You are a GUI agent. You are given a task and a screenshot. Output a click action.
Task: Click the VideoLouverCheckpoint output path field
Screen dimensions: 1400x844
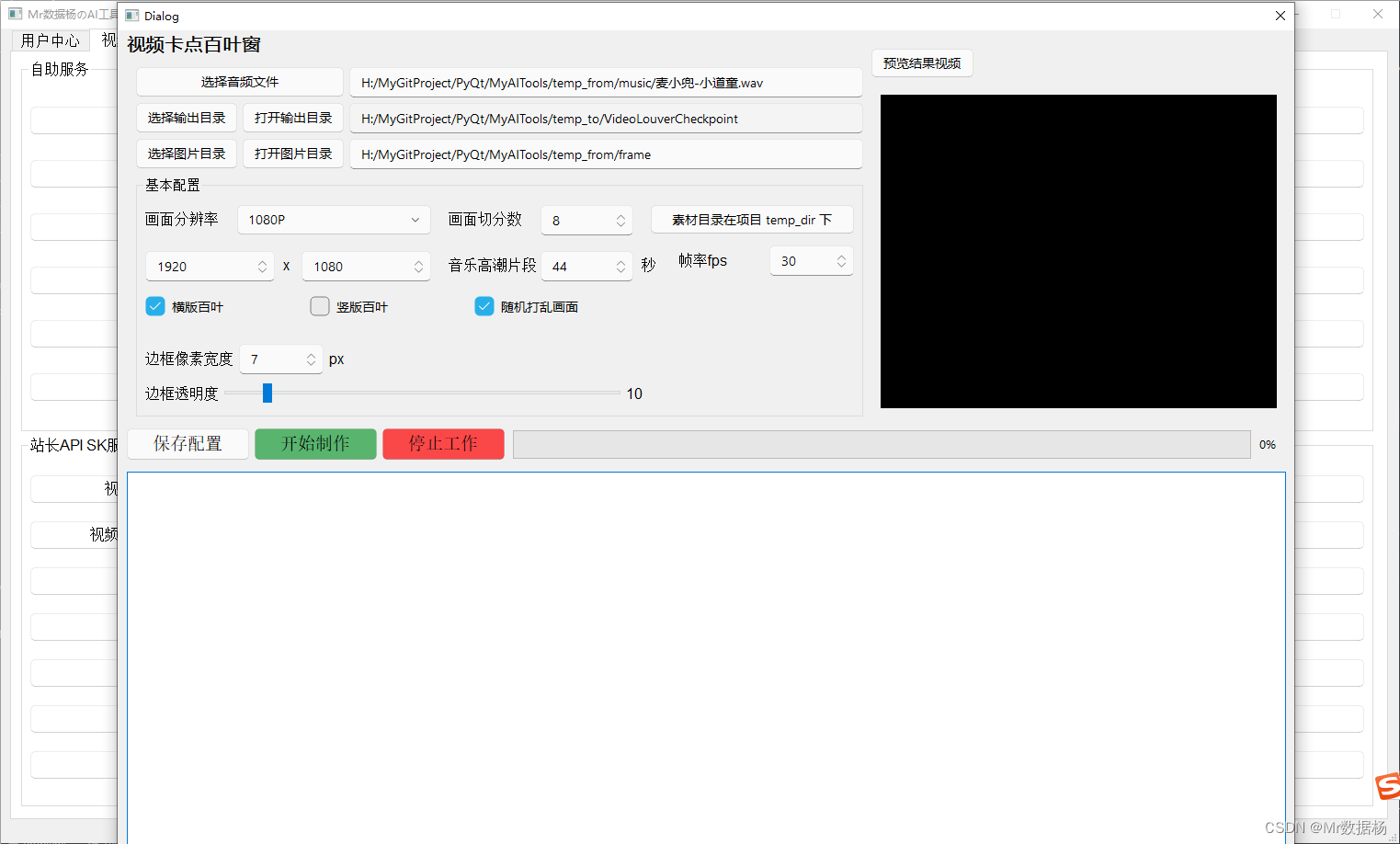click(x=606, y=119)
